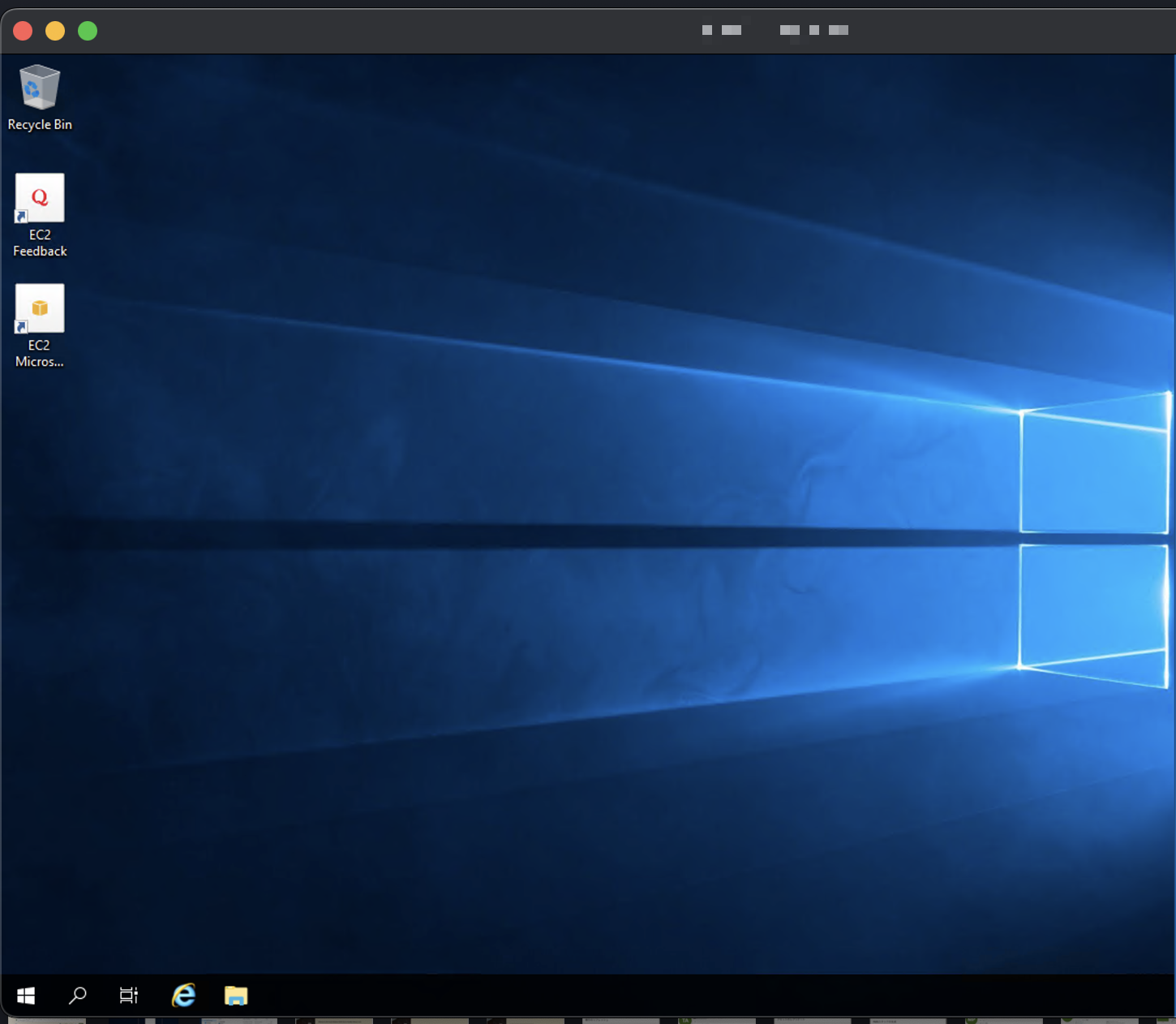Minimize the remote session using the yellow button

click(55, 31)
